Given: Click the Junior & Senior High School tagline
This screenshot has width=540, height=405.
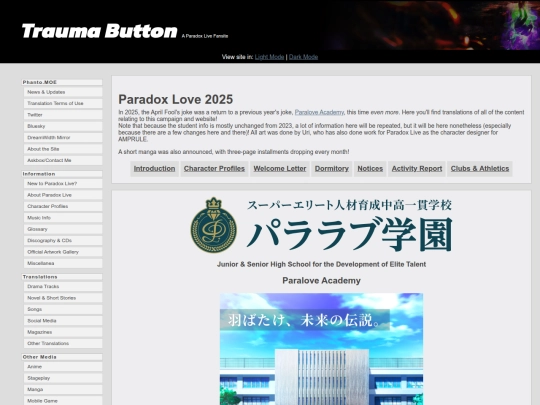Looking at the screenshot, I should (321, 264).
